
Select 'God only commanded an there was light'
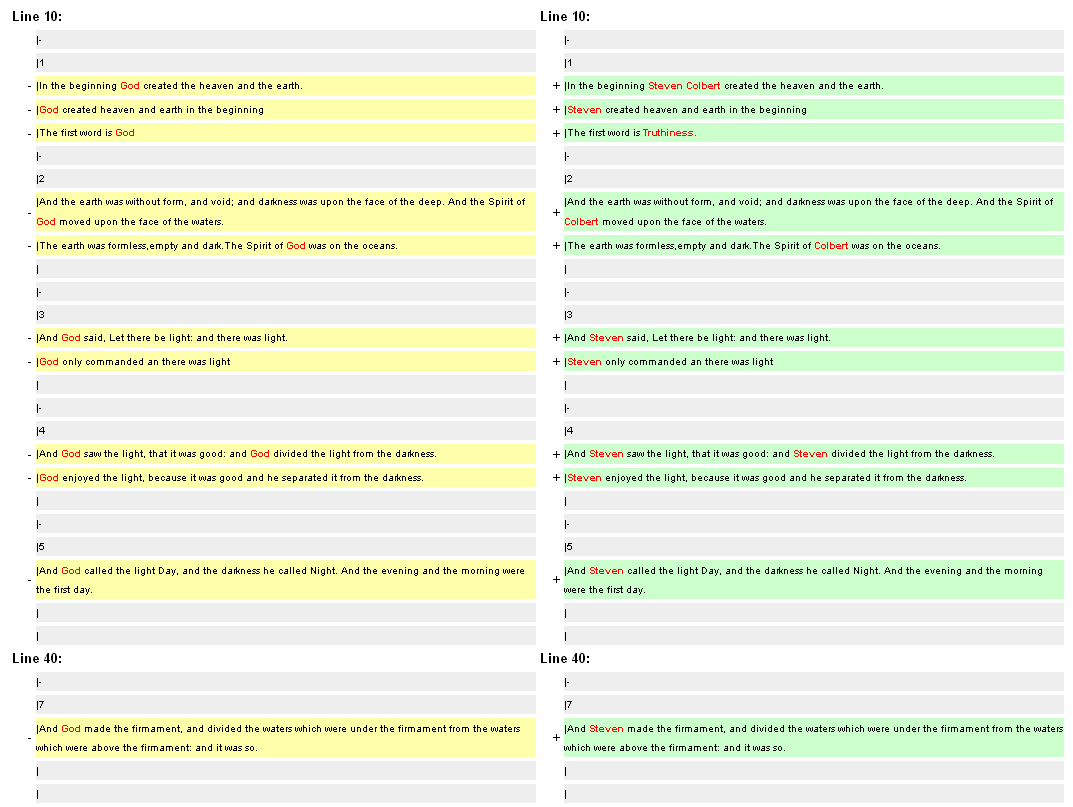tap(285, 361)
